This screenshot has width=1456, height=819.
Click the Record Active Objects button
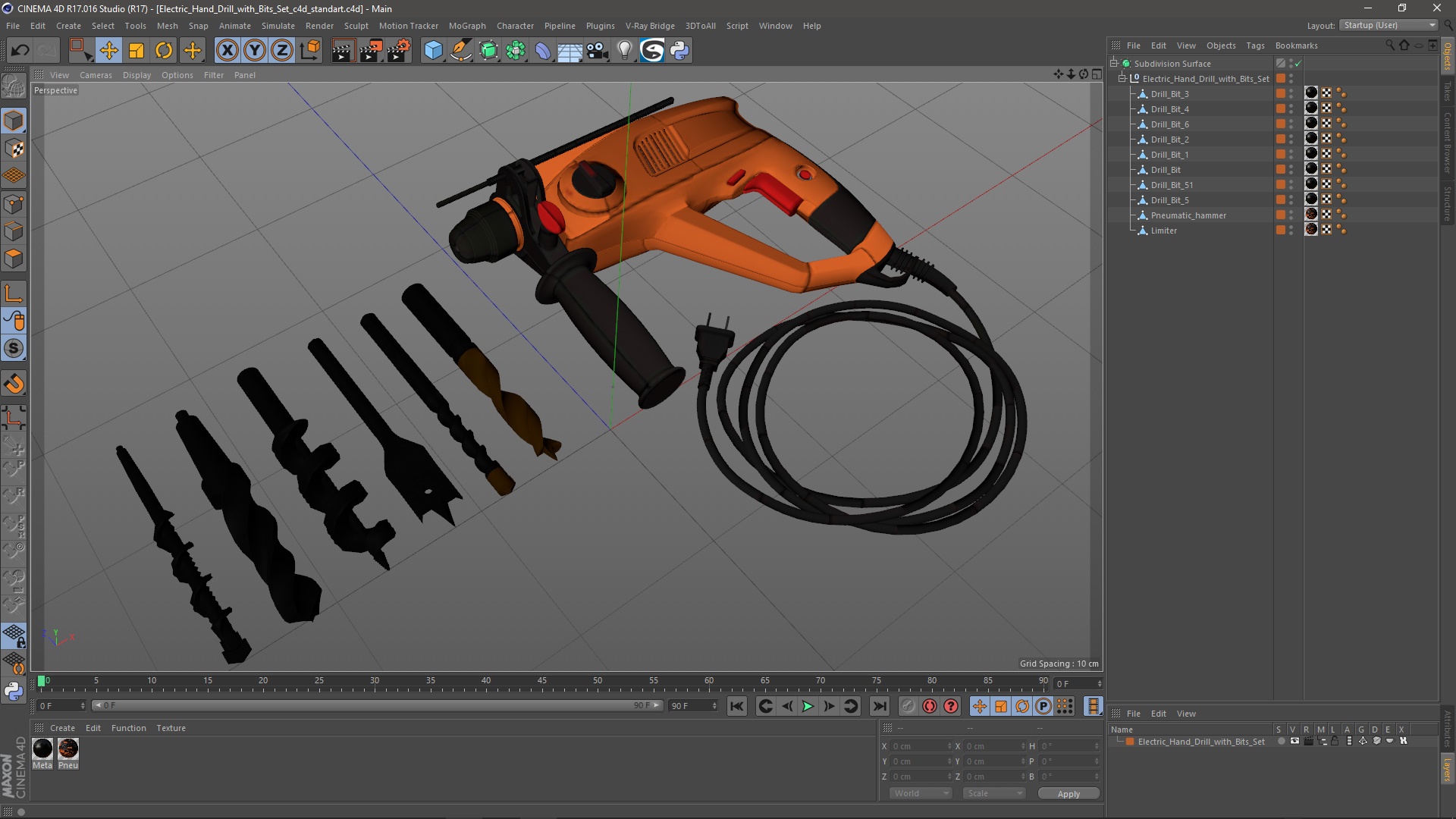[x=908, y=706]
